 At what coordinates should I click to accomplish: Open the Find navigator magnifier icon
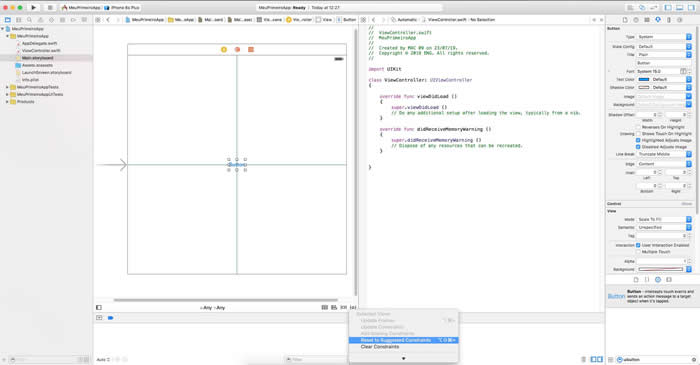29,20
